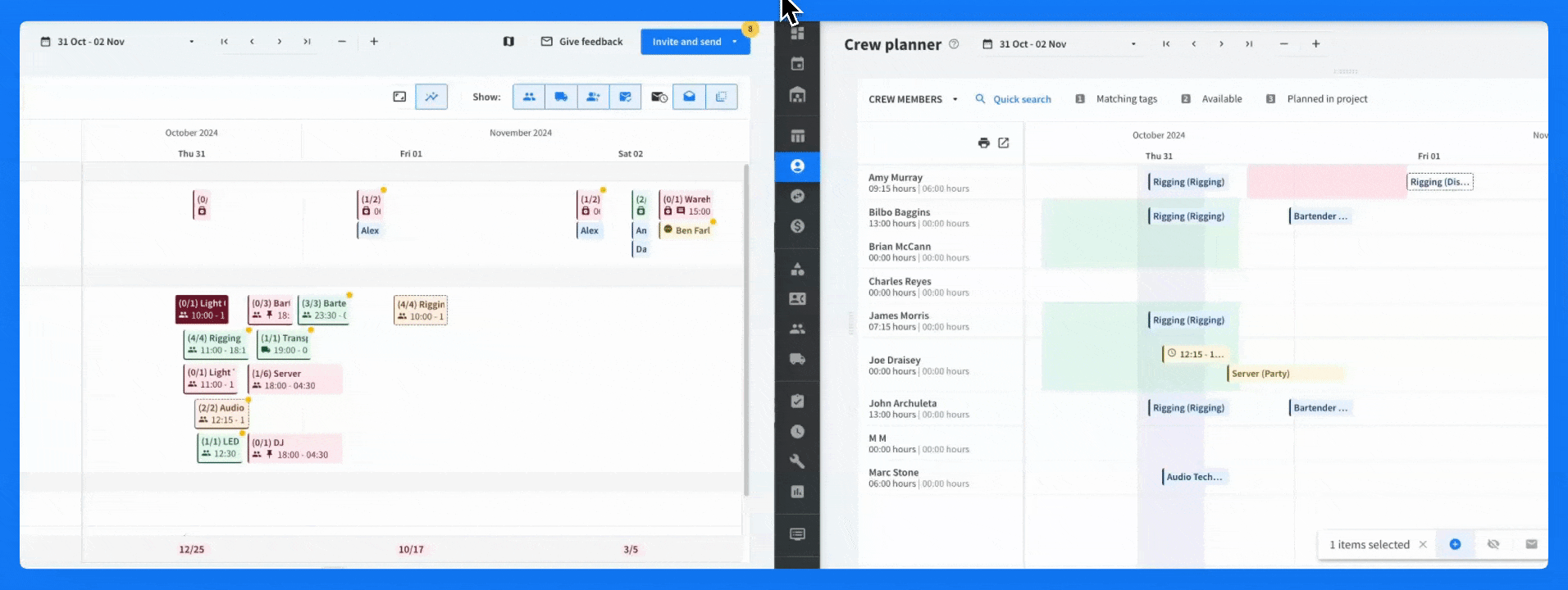The height and width of the screenshot is (590, 1568).
Task: Go to previous period in the left panel
Action: click(x=252, y=42)
